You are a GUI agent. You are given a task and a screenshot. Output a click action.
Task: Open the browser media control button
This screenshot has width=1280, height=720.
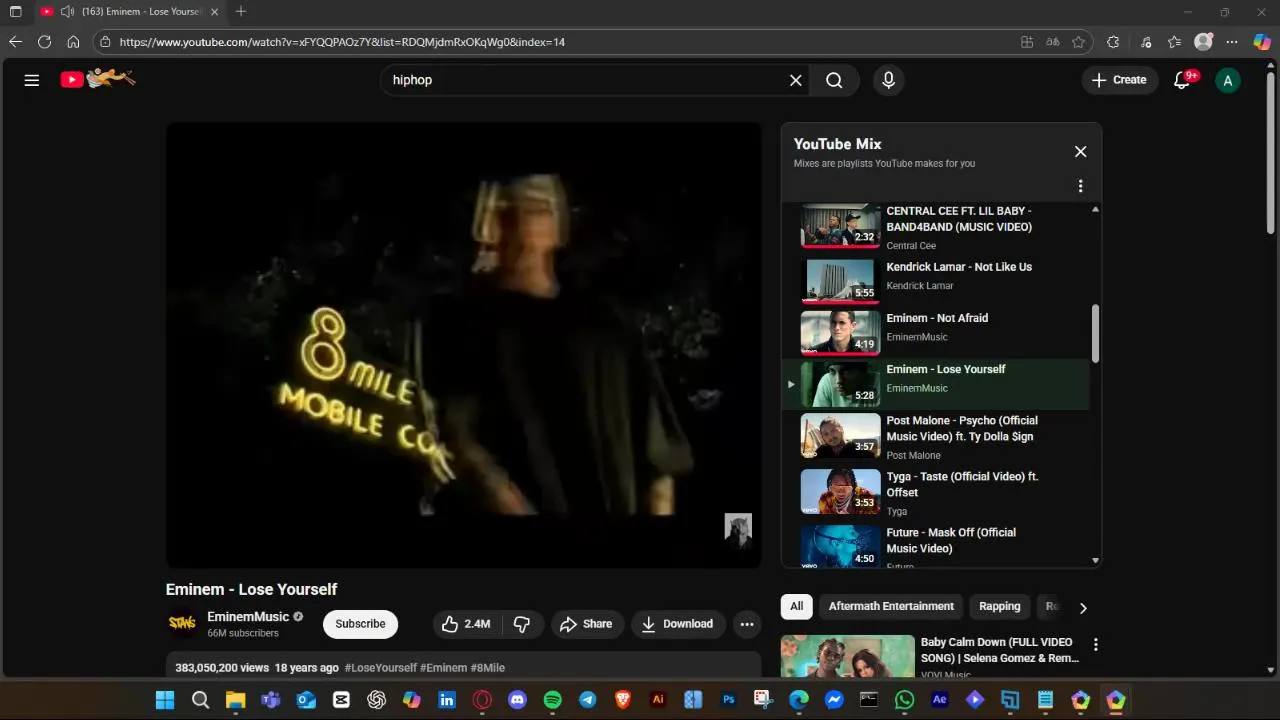tap(1146, 42)
